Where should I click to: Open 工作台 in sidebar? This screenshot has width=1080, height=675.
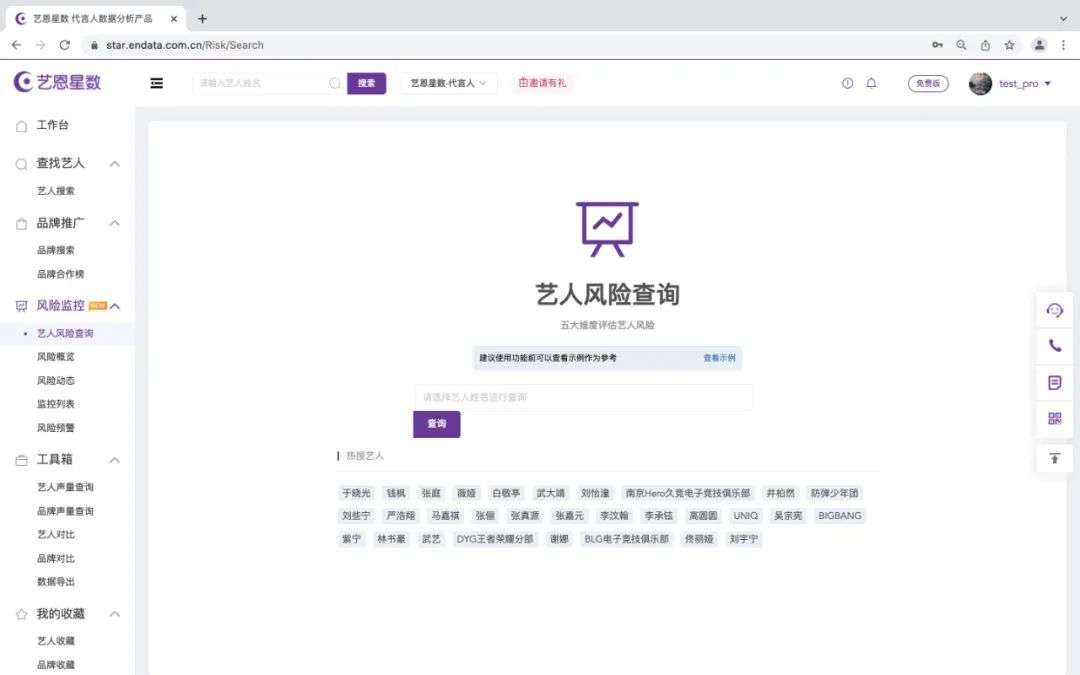tap(52, 125)
